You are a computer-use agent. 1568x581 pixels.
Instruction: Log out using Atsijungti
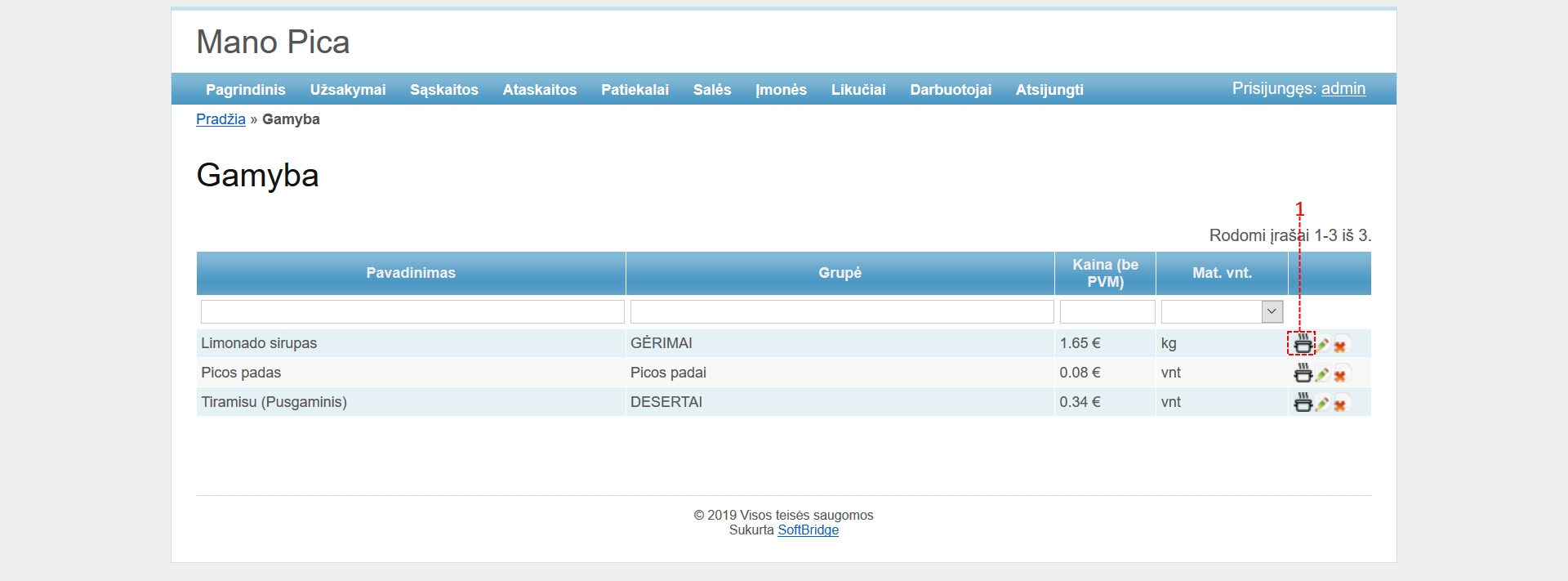click(x=1049, y=90)
